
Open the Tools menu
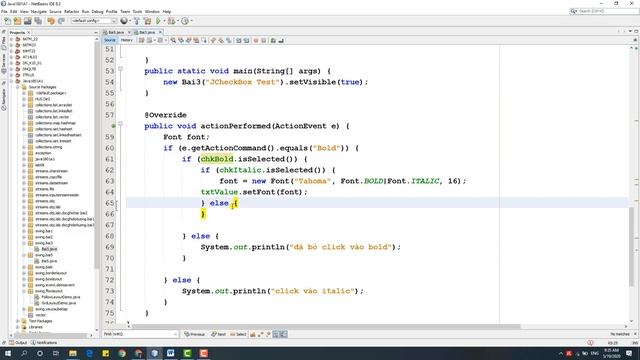tap(137, 11)
